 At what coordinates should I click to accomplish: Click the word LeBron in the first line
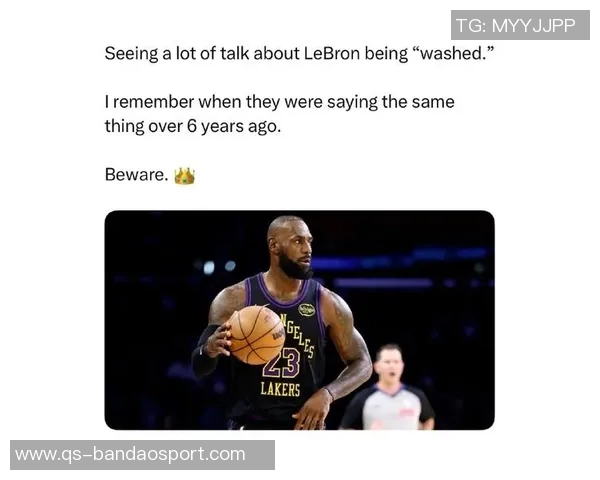click(332, 53)
